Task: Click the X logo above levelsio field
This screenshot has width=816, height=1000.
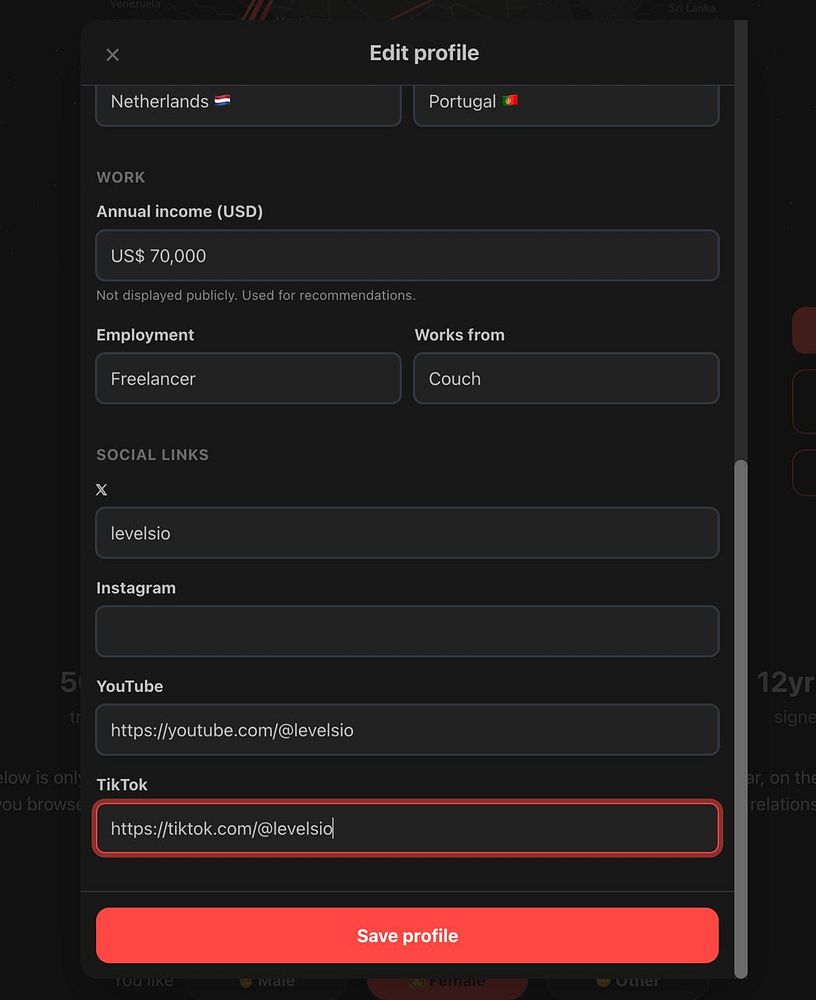Action: tap(101, 490)
